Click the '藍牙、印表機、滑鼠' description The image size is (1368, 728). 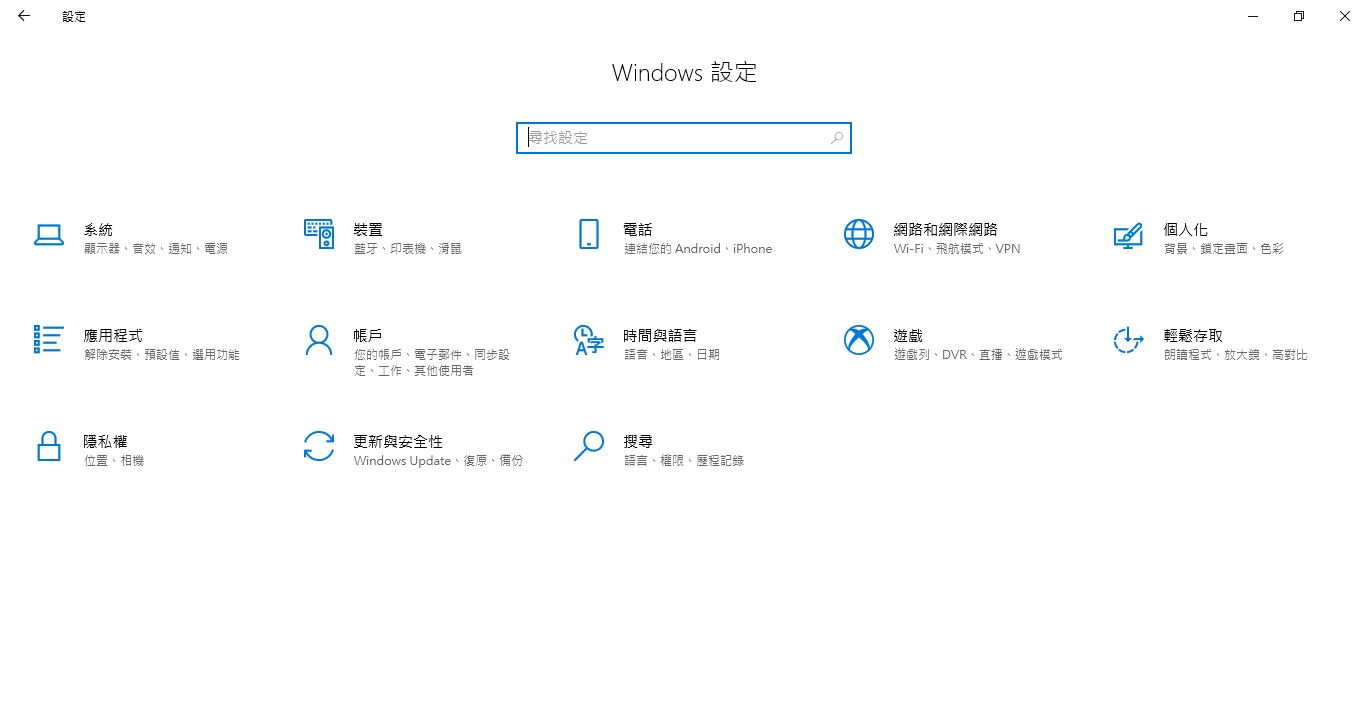tap(408, 249)
